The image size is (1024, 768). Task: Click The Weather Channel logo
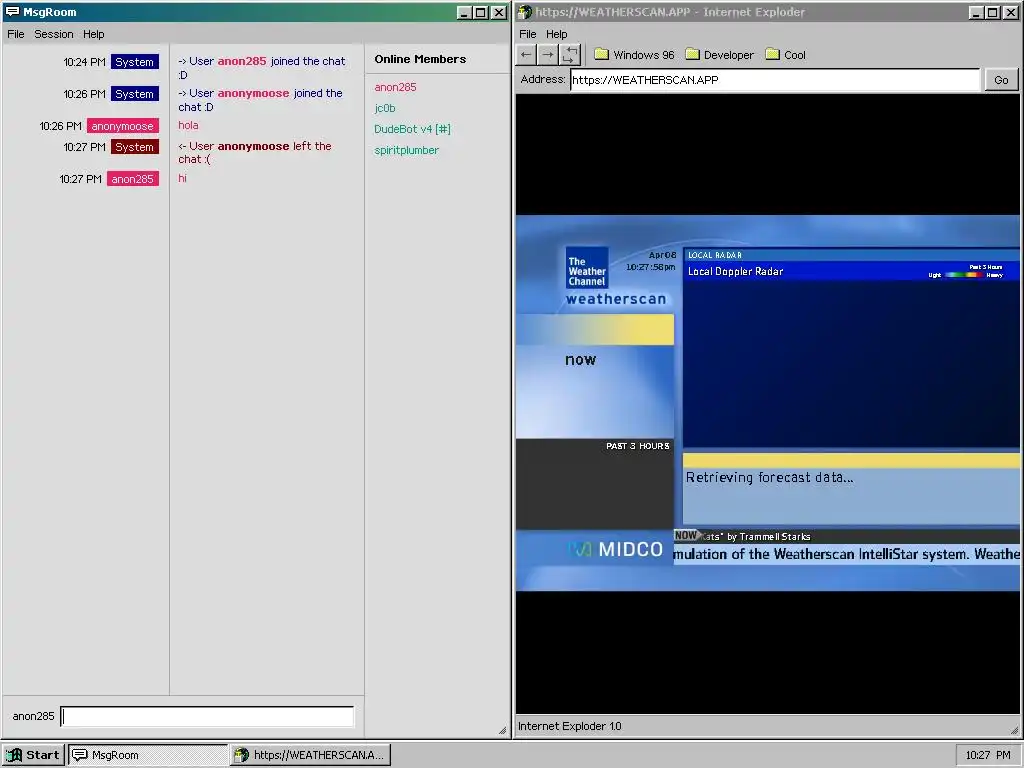coord(586,268)
